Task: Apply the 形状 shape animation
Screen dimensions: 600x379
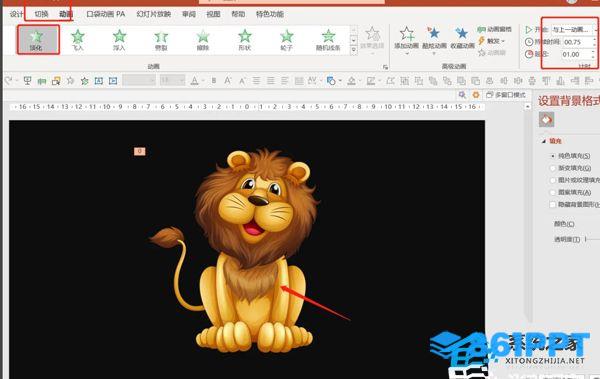Action: tap(245, 40)
